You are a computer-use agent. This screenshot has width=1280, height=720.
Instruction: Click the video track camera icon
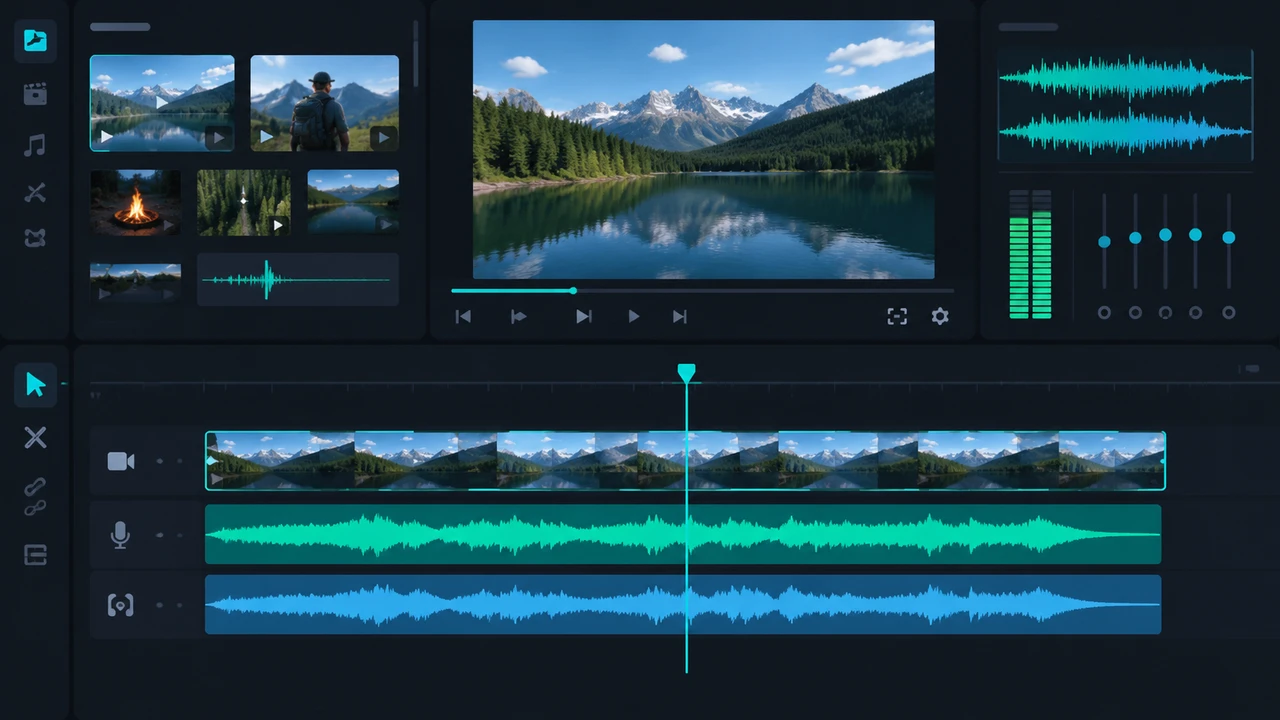point(121,461)
